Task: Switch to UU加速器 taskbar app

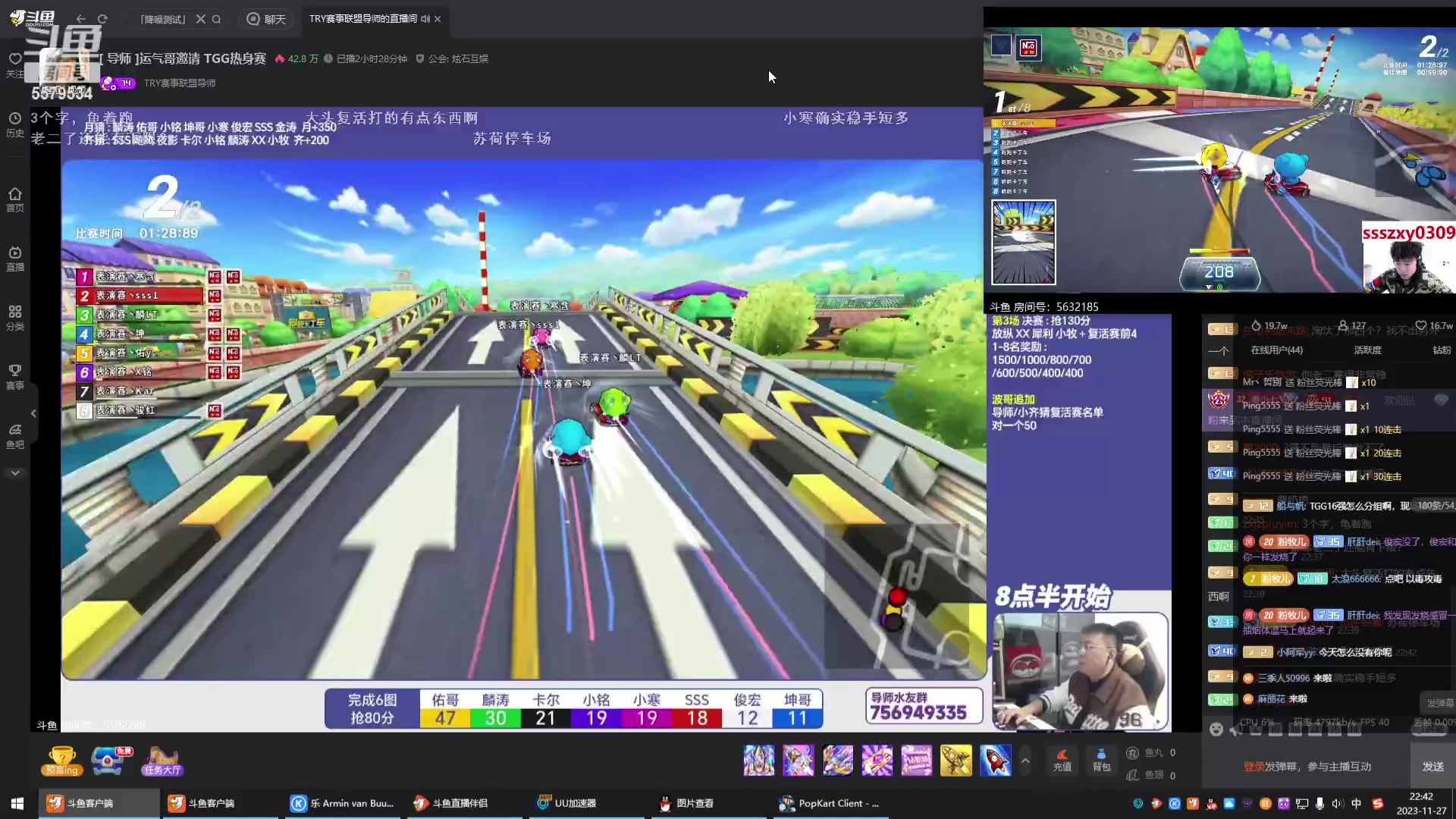Action: pos(585,803)
